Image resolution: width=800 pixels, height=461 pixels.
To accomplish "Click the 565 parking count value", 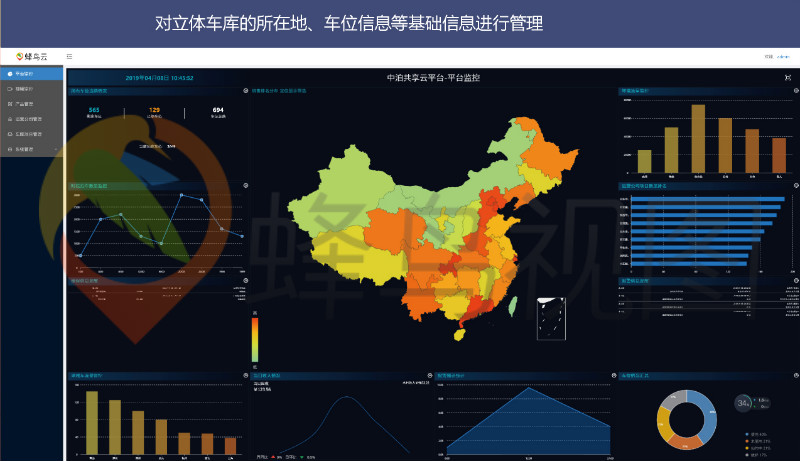I will coord(94,110).
